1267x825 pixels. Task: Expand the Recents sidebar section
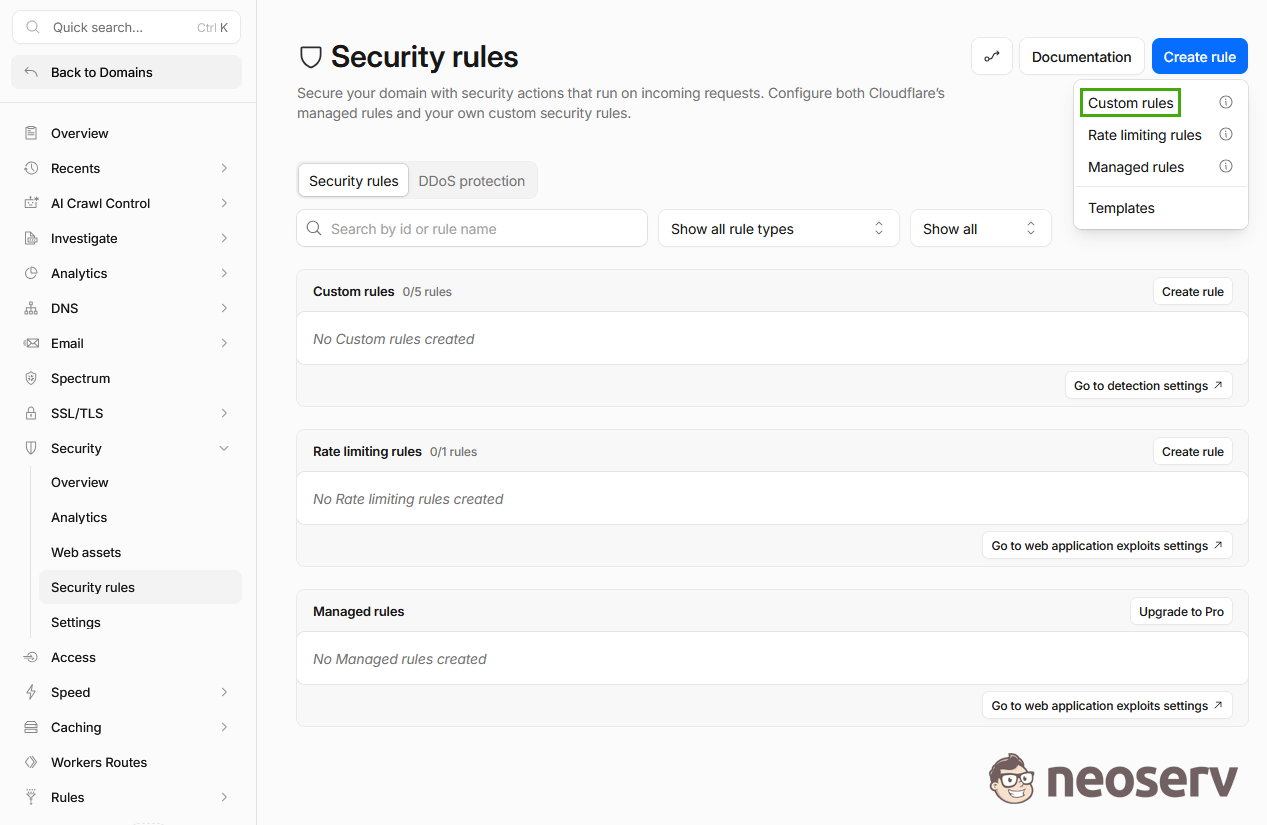(224, 168)
